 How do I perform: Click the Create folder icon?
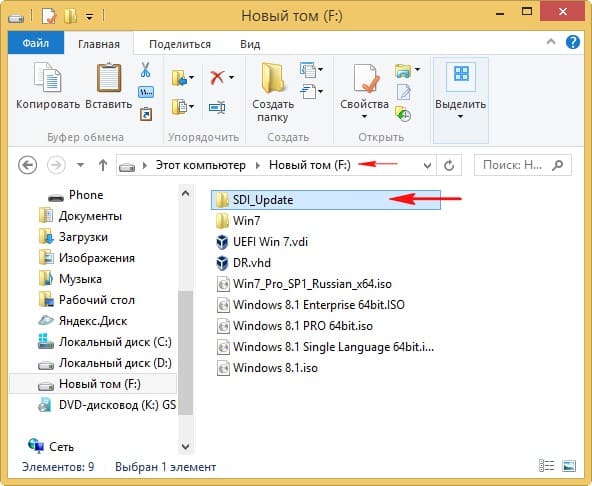coord(273,78)
